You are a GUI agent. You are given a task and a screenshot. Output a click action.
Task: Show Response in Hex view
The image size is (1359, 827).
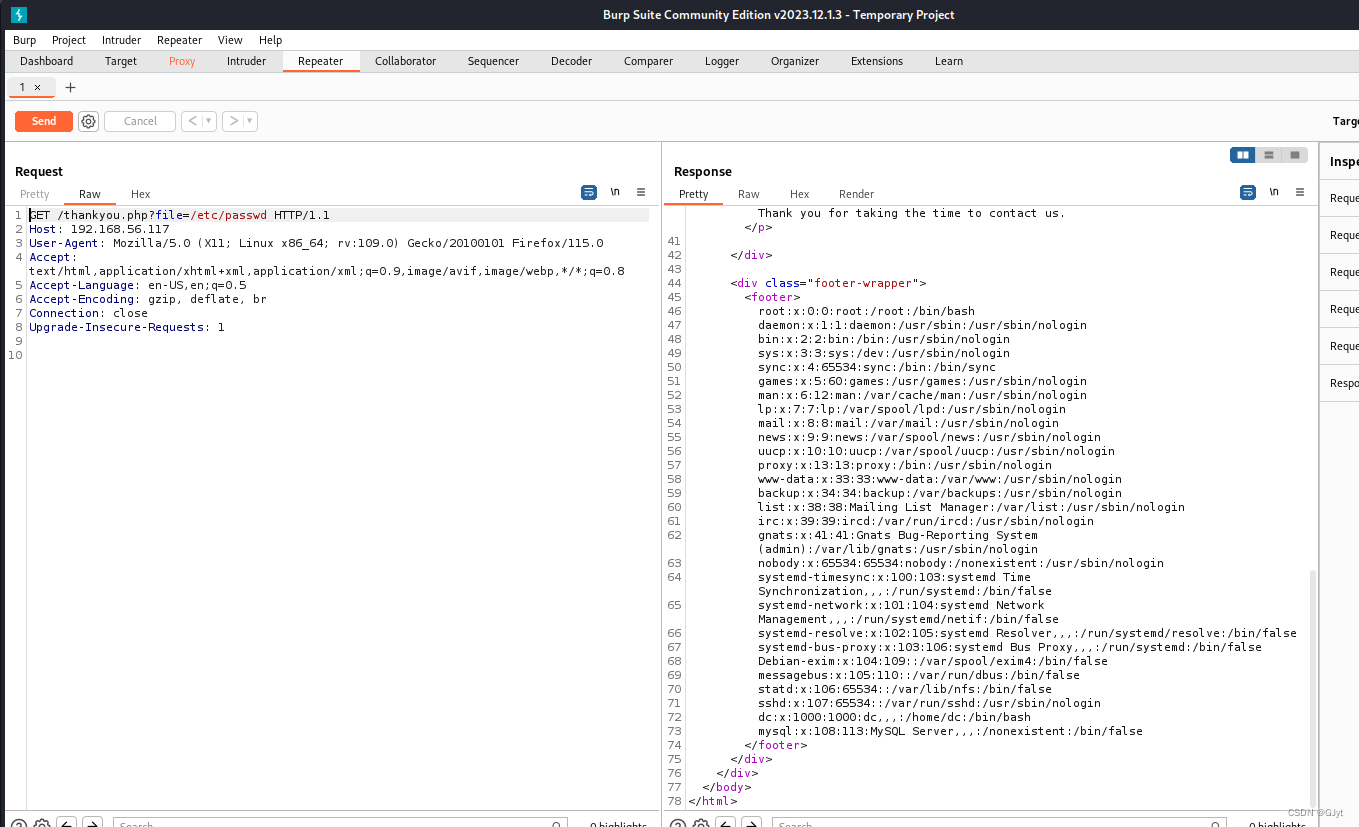pyautogui.click(x=800, y=194)
